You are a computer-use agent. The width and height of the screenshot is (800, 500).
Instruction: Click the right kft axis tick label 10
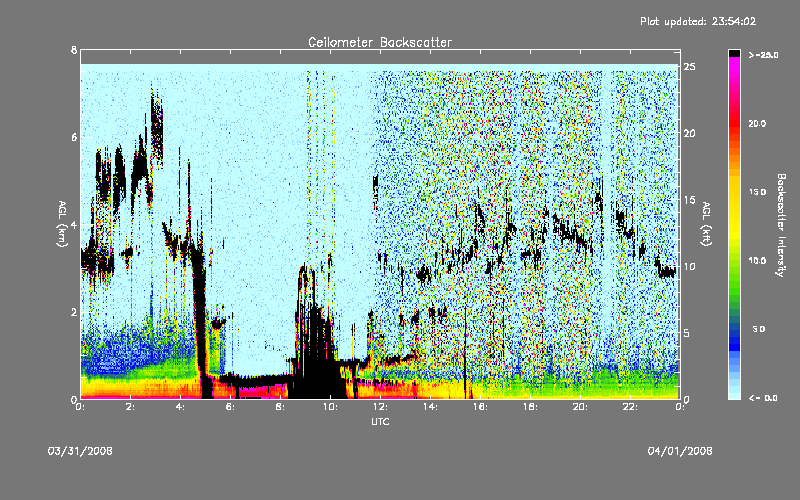[689, 266]
